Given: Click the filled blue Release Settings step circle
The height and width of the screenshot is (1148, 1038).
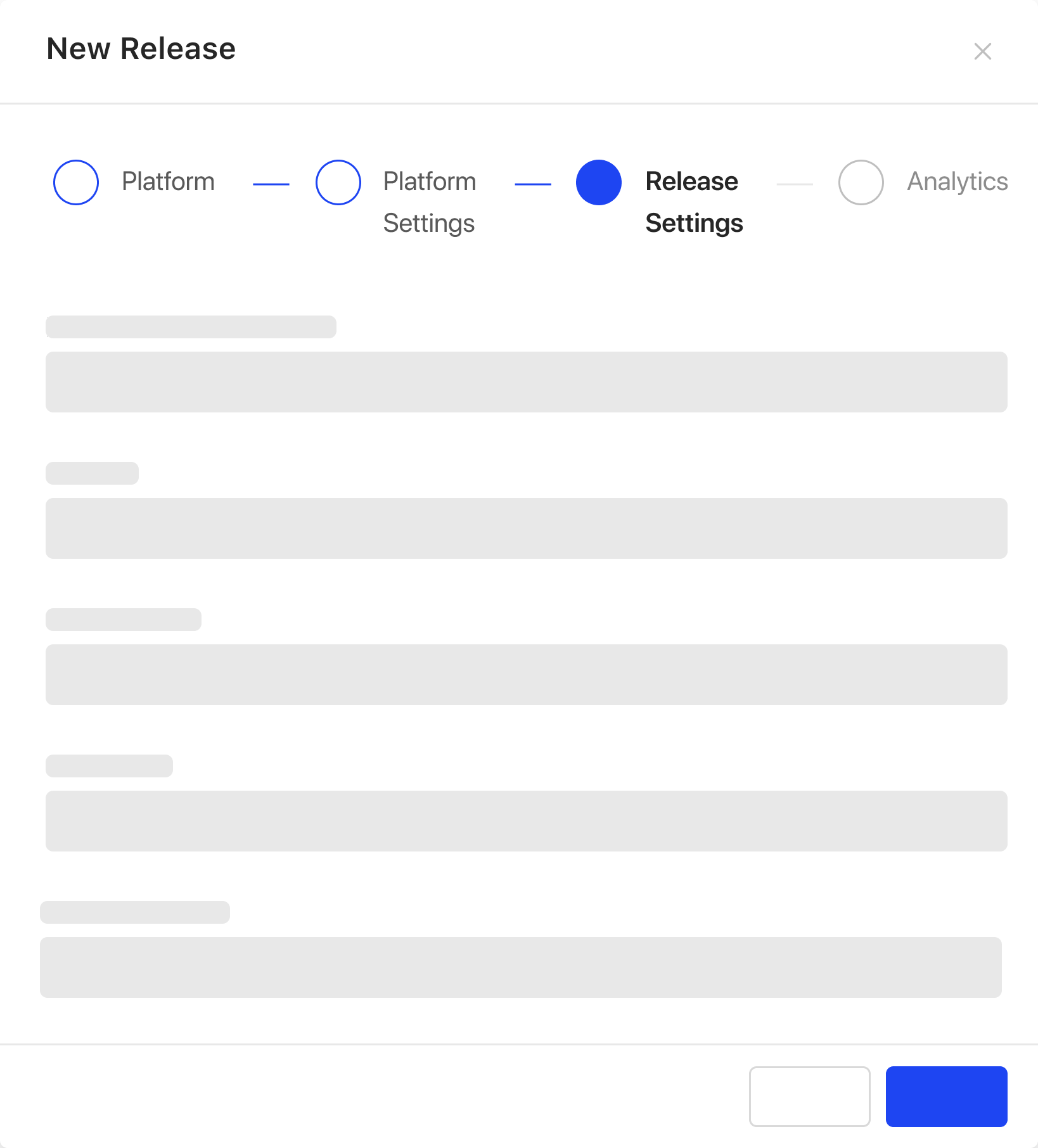Looking at the screenshot, I should pos(599,182).
